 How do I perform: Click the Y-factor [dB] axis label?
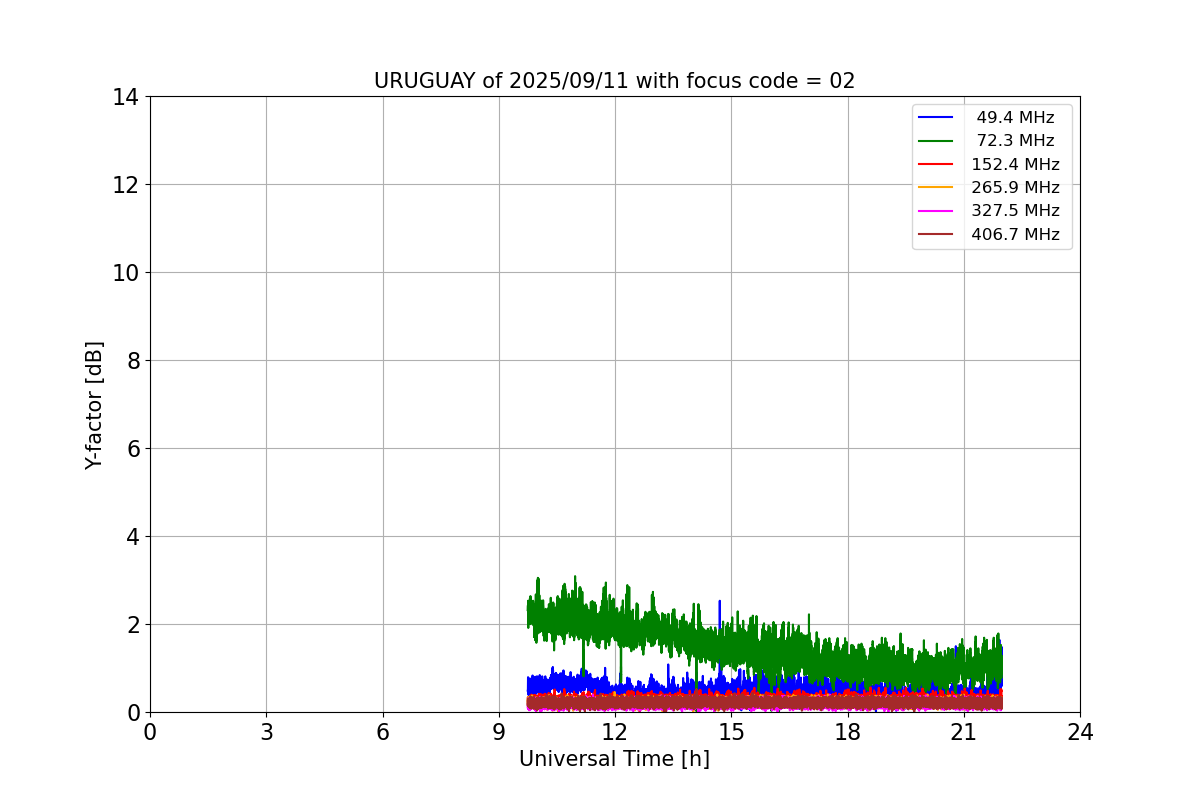tap(94, 405)
